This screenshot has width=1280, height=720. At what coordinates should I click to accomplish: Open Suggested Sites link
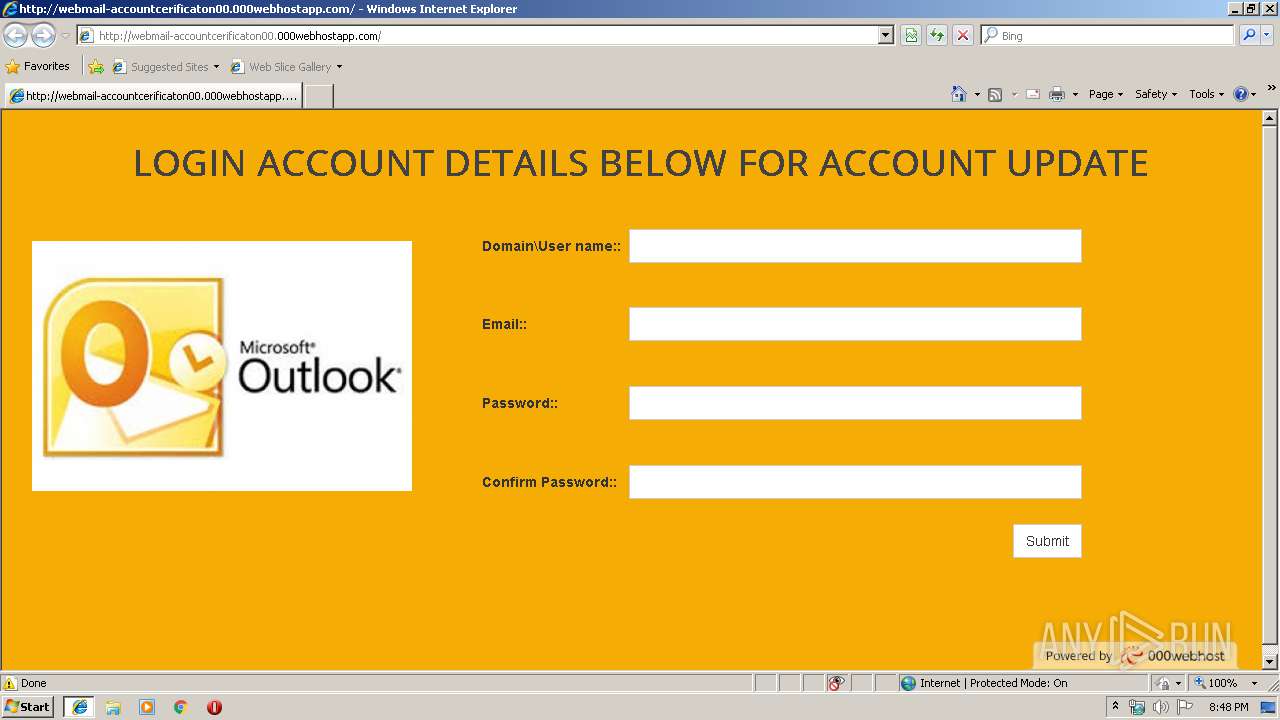pos(165,67)
